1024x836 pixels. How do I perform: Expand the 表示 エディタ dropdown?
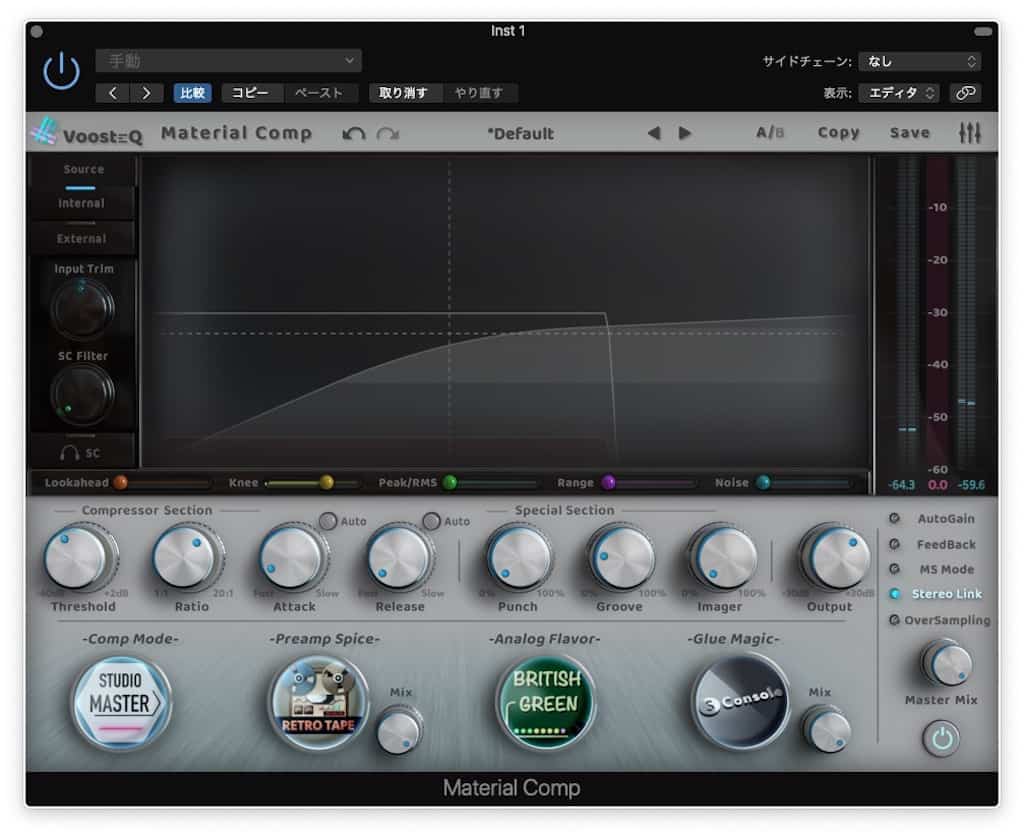pos(899,93)
